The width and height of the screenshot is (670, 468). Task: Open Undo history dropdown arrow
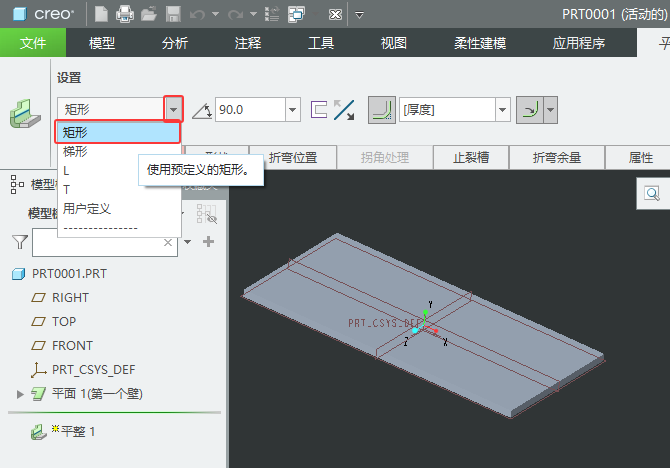(216, 15)
